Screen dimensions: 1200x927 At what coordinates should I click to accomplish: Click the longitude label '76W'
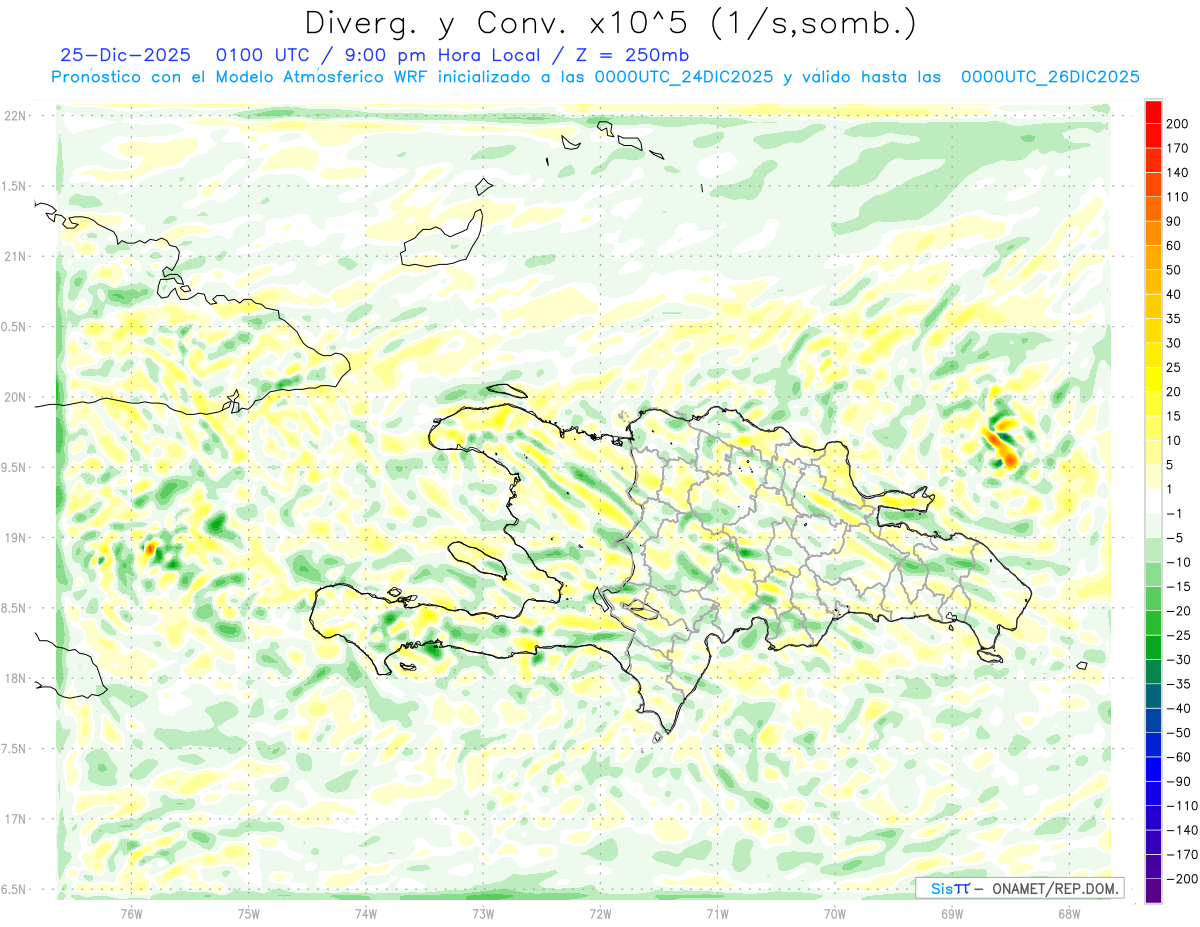tap(132, 912)
